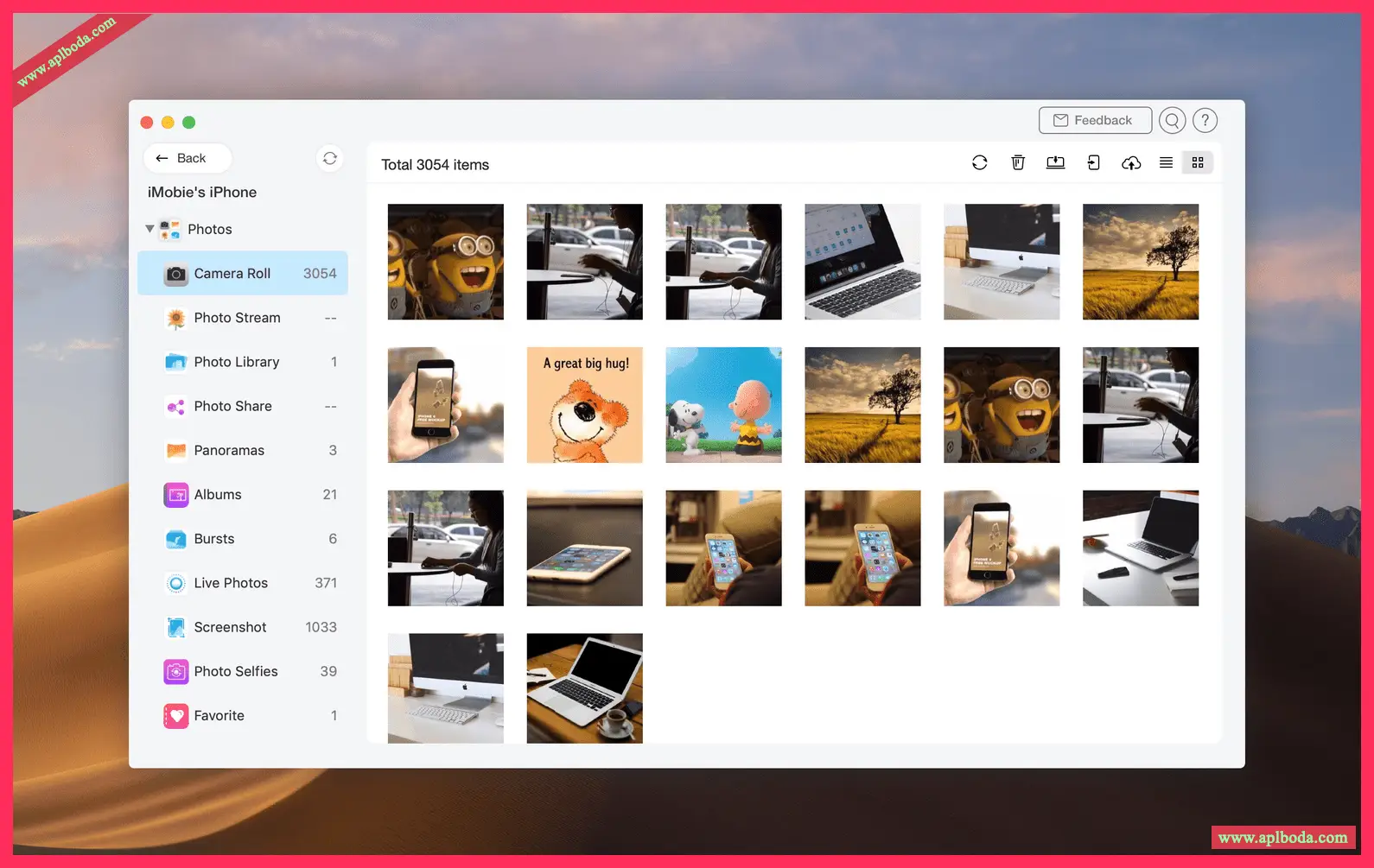This screenshot has height=868, width=1374.
Task: Click the Camera Roll count 3054
Action: pos(320,274)
